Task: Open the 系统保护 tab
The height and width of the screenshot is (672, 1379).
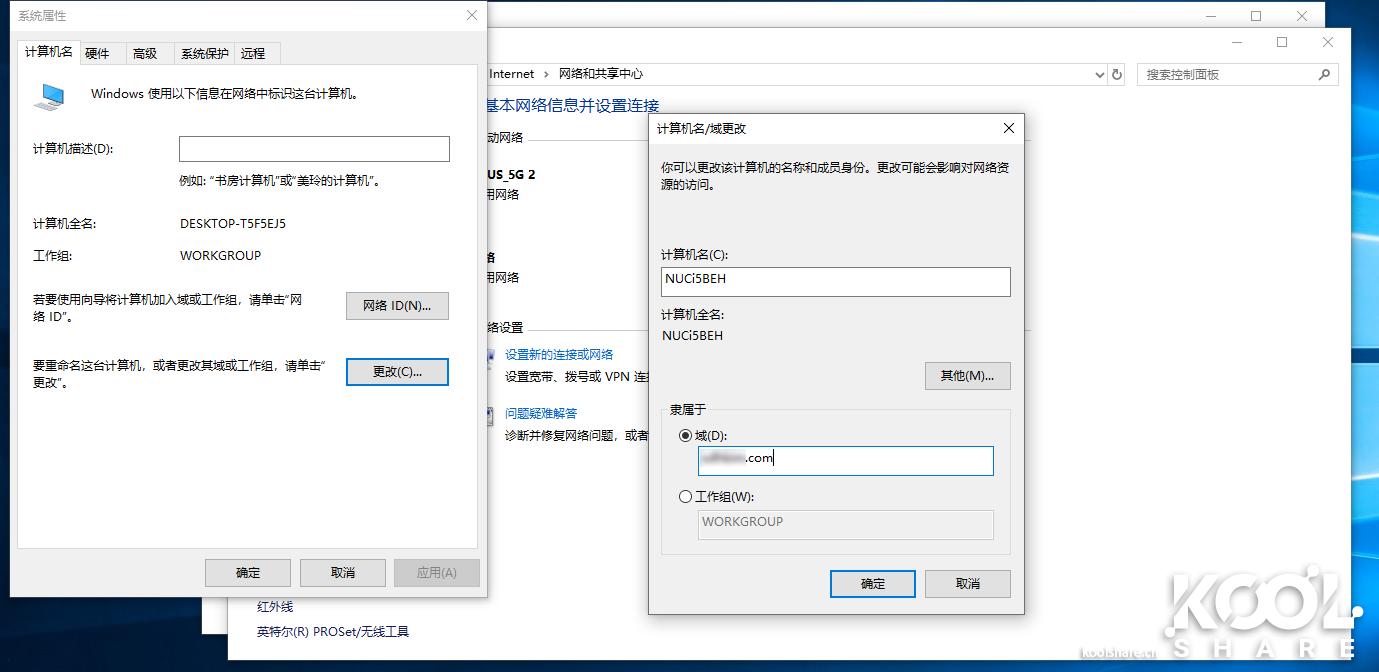Action: [203, 53]
